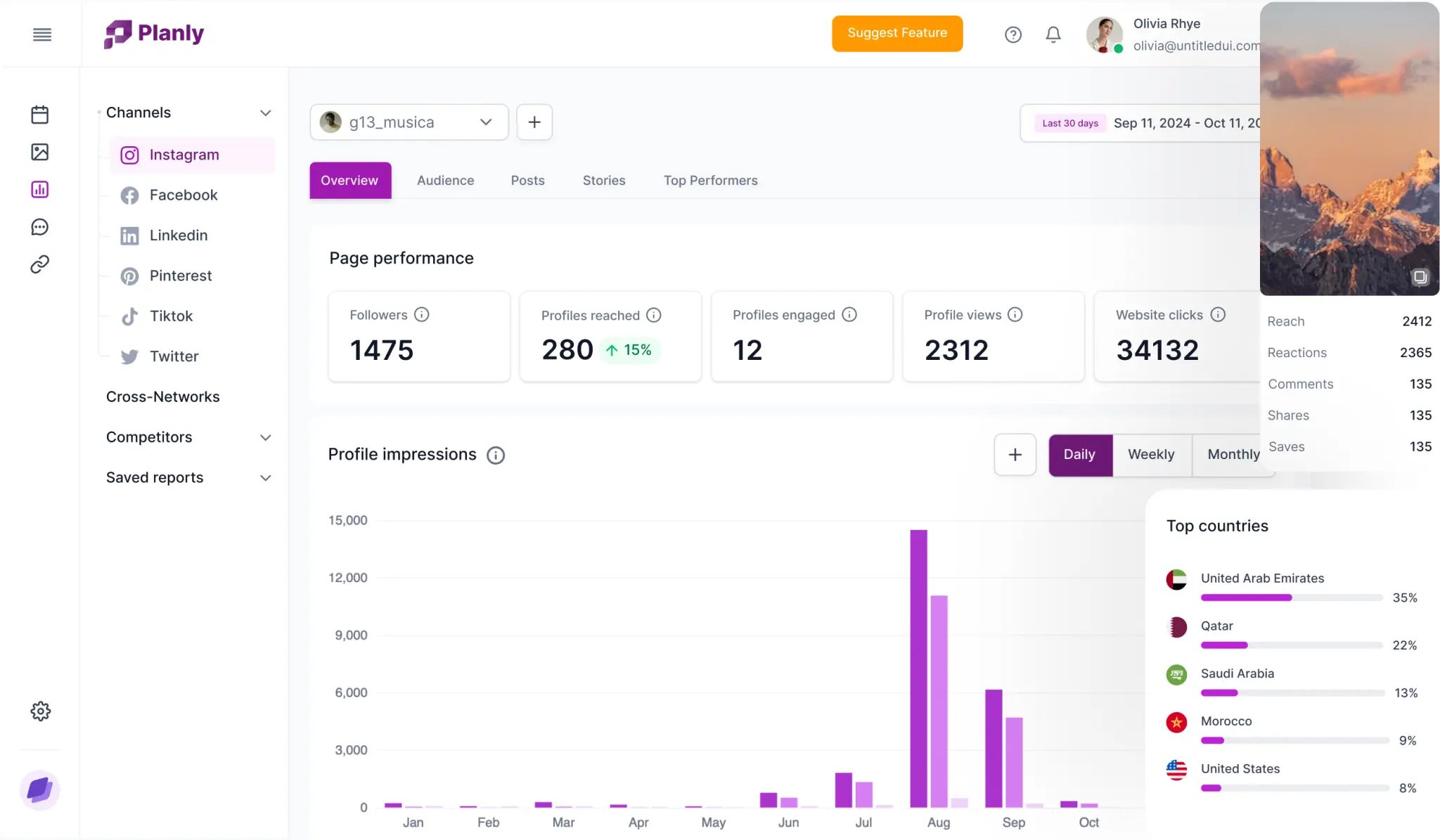Open settings gear icon

(41, 711)
